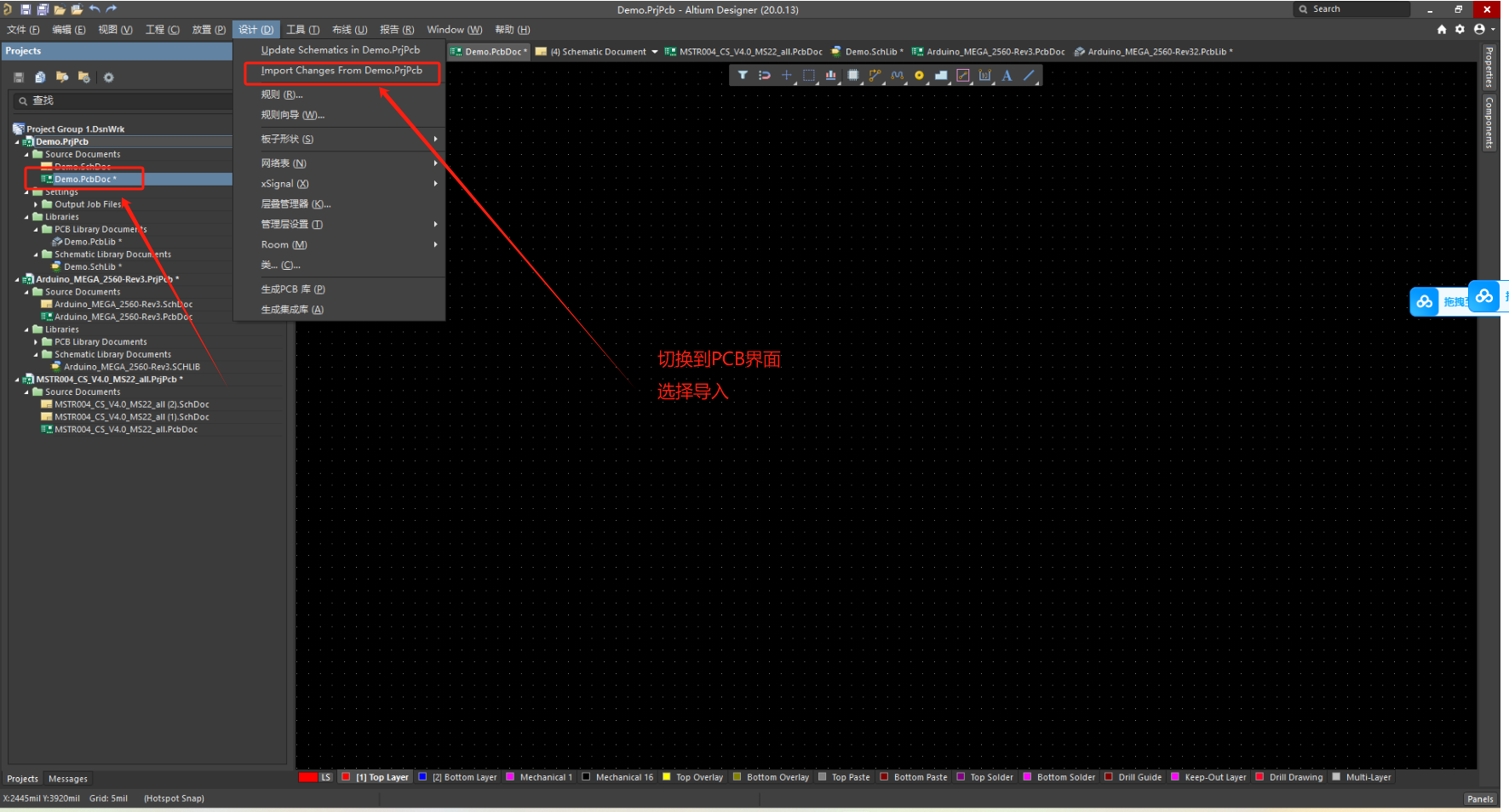Click the Align objects tool
The height and width of the screenshot is (812, 1509).
[831, 75]
